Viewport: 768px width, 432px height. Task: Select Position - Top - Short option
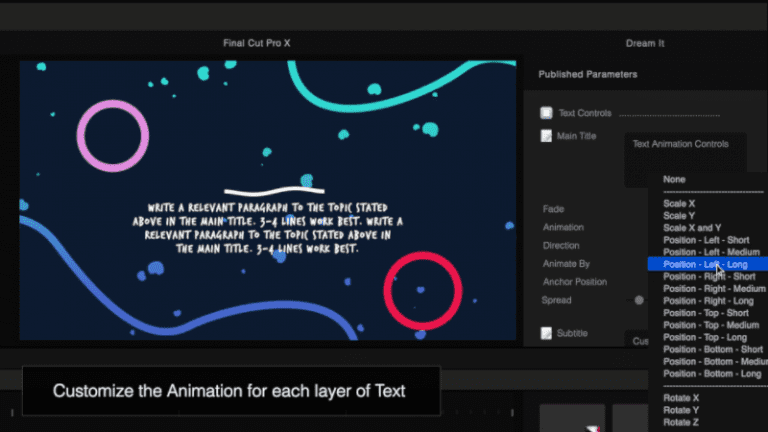[706, 313]
